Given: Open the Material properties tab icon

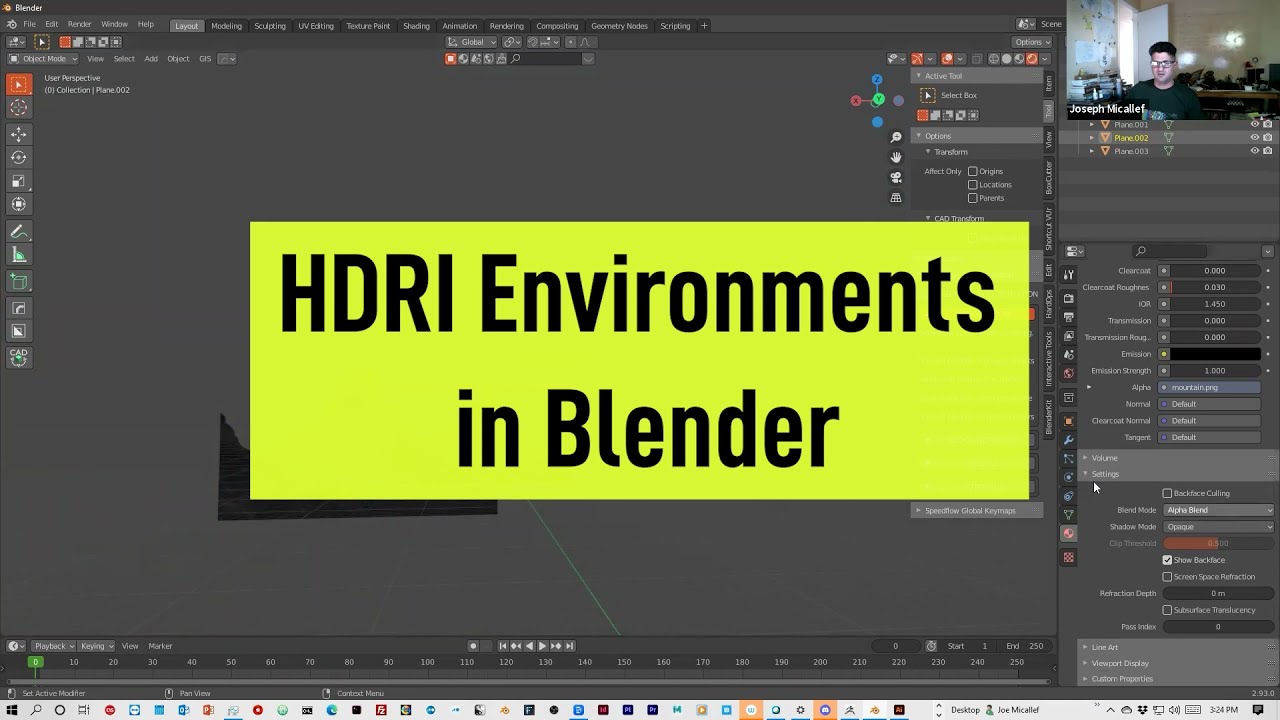Looking at the screenshot, I should (1068, 533).
